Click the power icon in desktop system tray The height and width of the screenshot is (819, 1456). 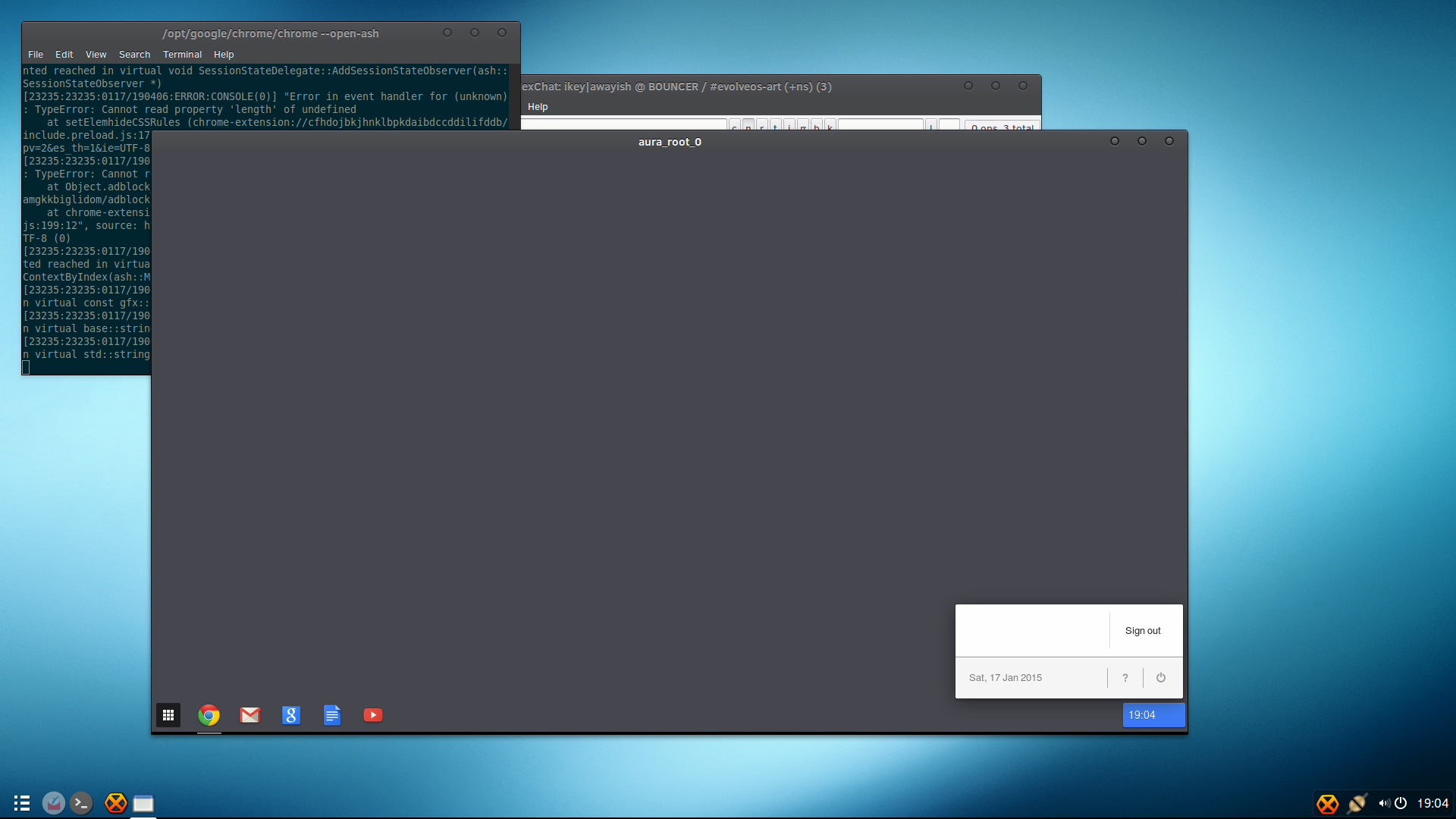tap(1401, 803)
